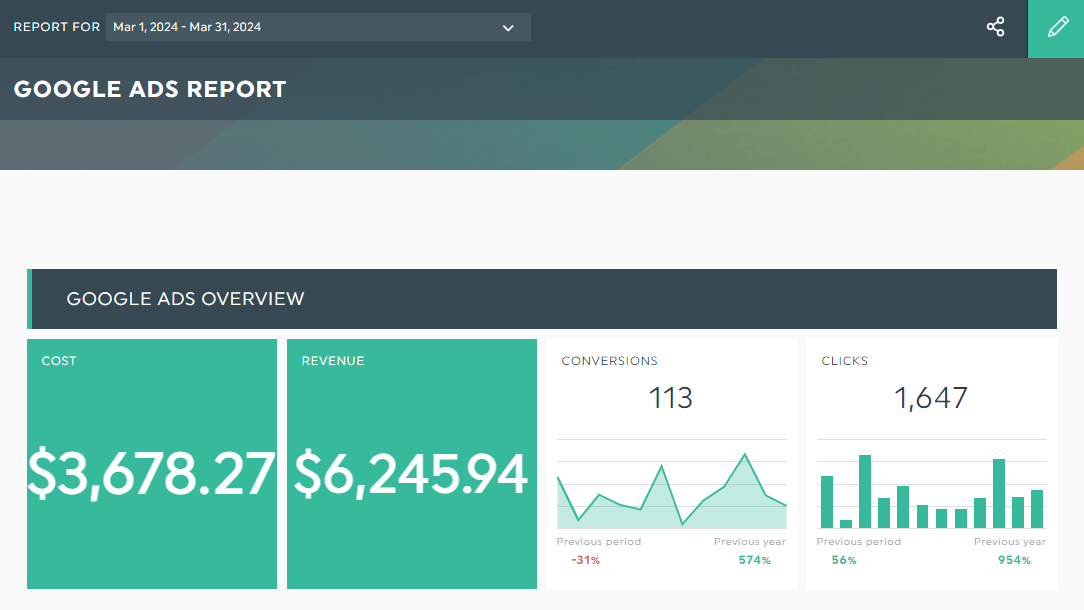Click the 56% previous period clicks change

pyautogui.click(x=844, y=560)
